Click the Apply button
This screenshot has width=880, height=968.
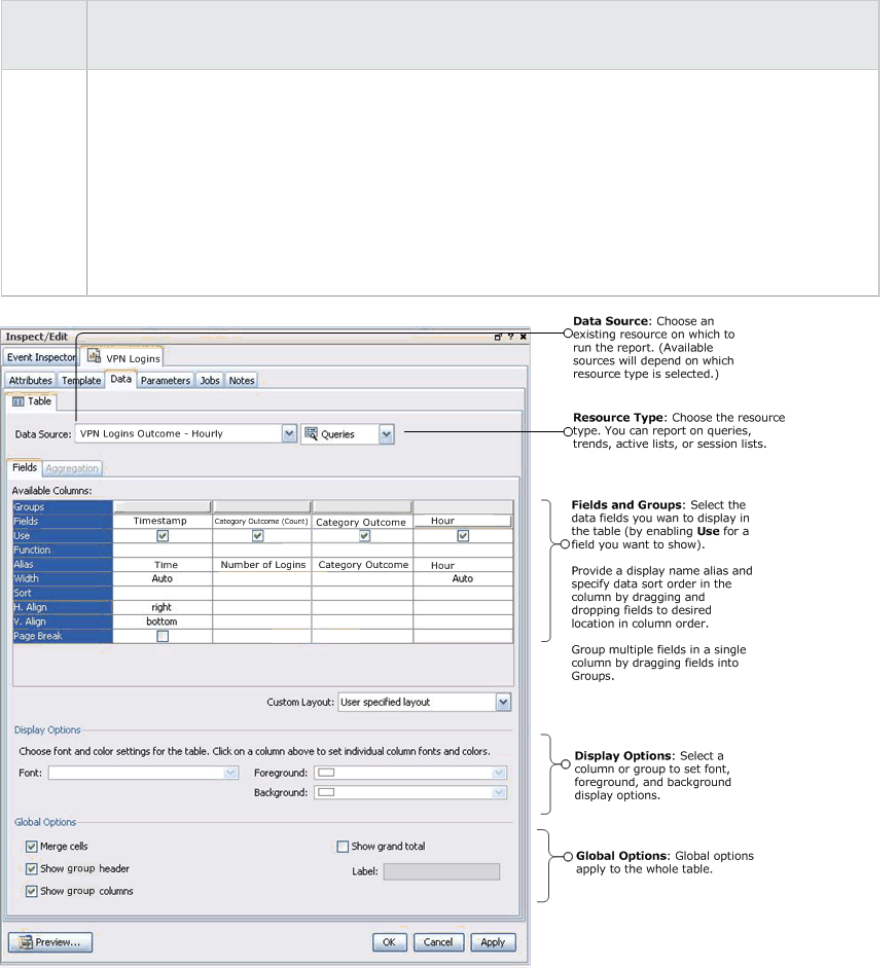(x=493, y=942)
